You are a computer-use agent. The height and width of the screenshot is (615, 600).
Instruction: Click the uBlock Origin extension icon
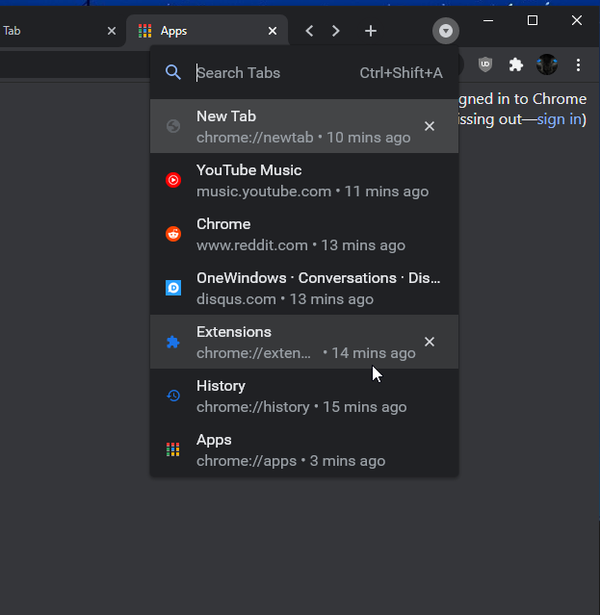pos(485,65)
